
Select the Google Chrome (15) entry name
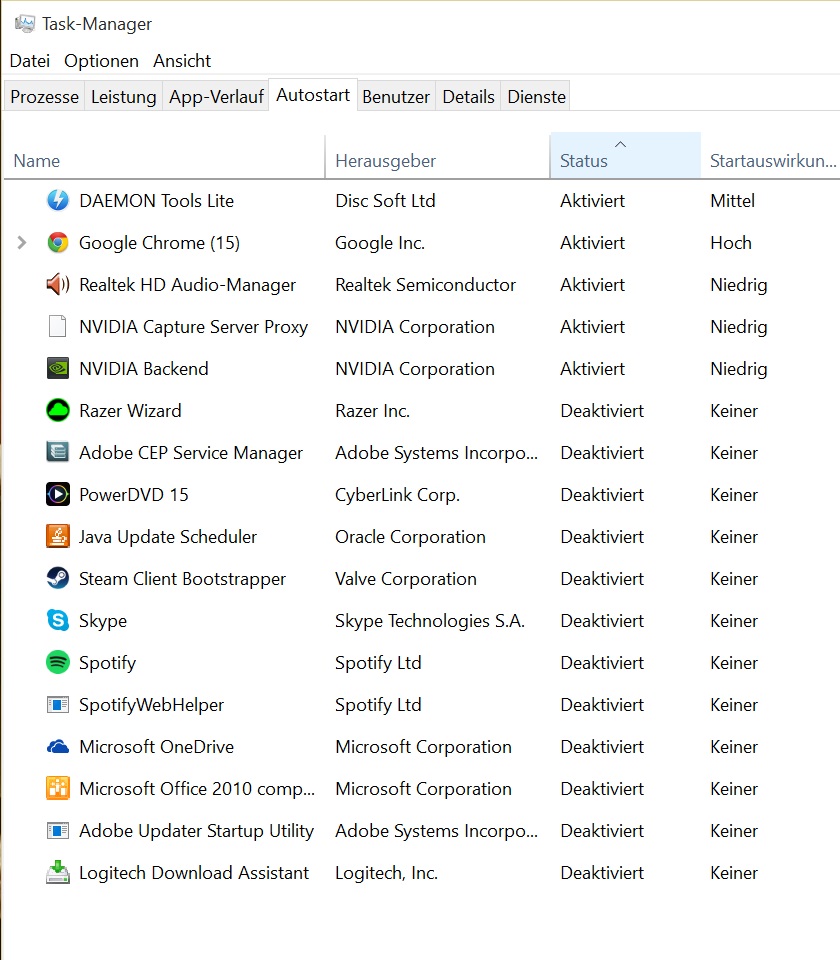tap(159, 242)
